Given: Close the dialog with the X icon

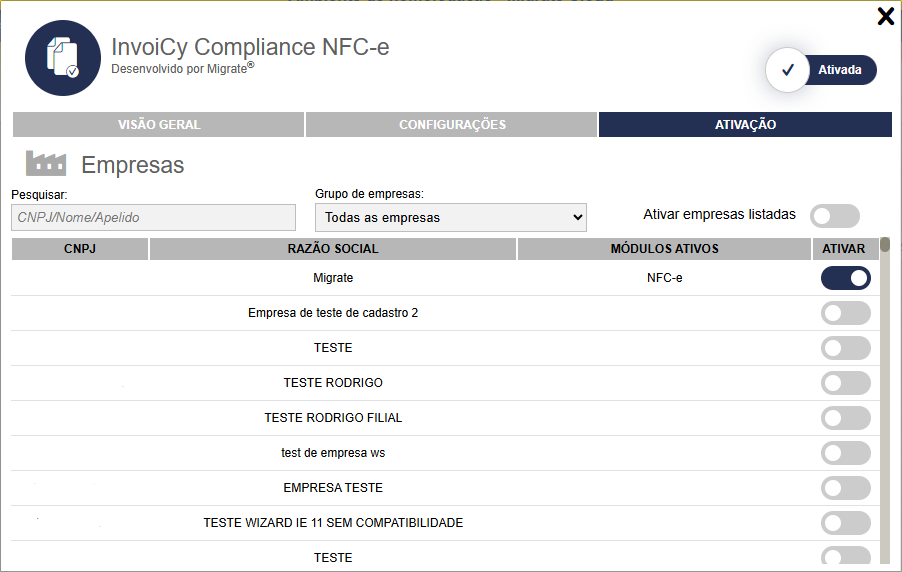Looking at the screenshot, I should (x=885, y=16).
